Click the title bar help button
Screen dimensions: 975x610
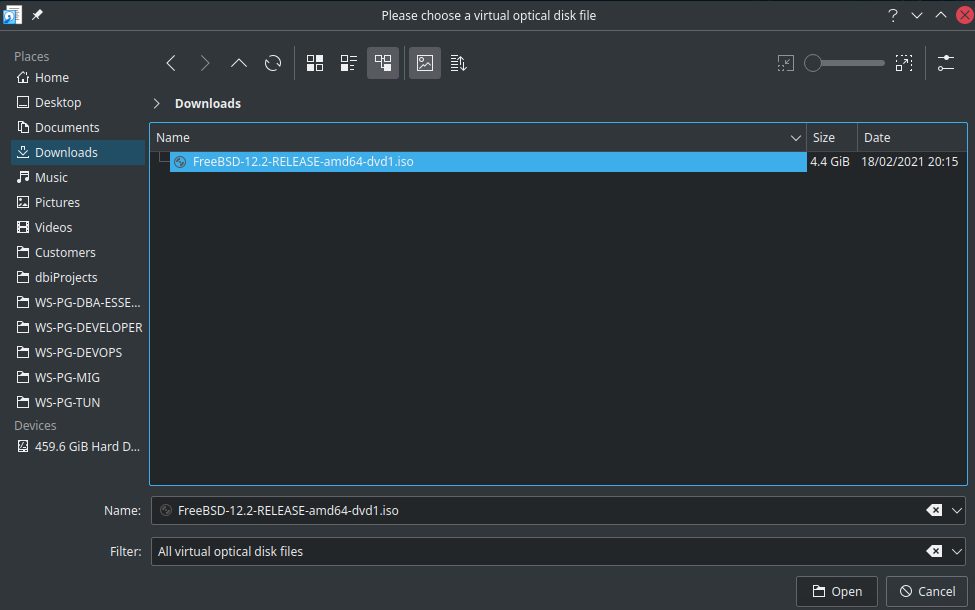pyautogui.click(x=893, y=16)
